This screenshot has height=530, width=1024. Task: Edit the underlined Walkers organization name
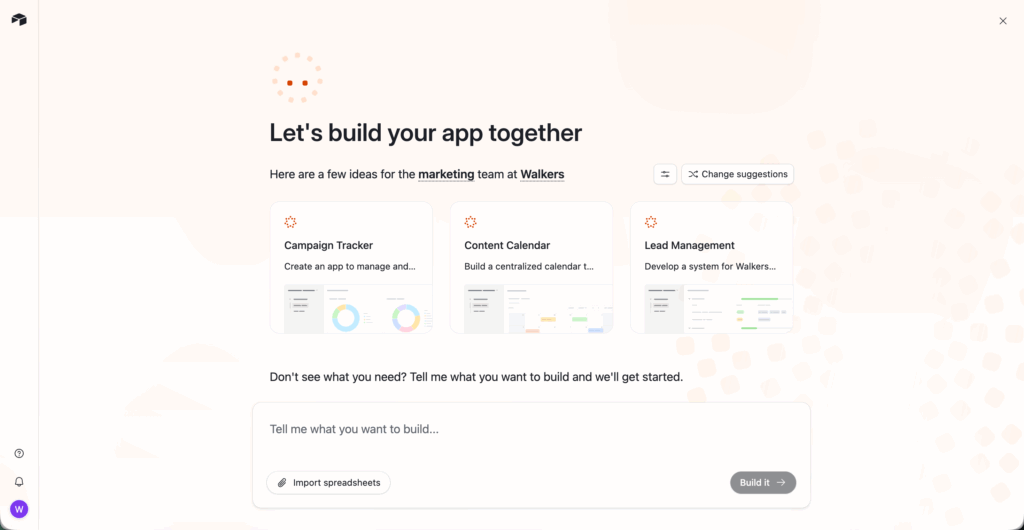click(x=542, y=174)
